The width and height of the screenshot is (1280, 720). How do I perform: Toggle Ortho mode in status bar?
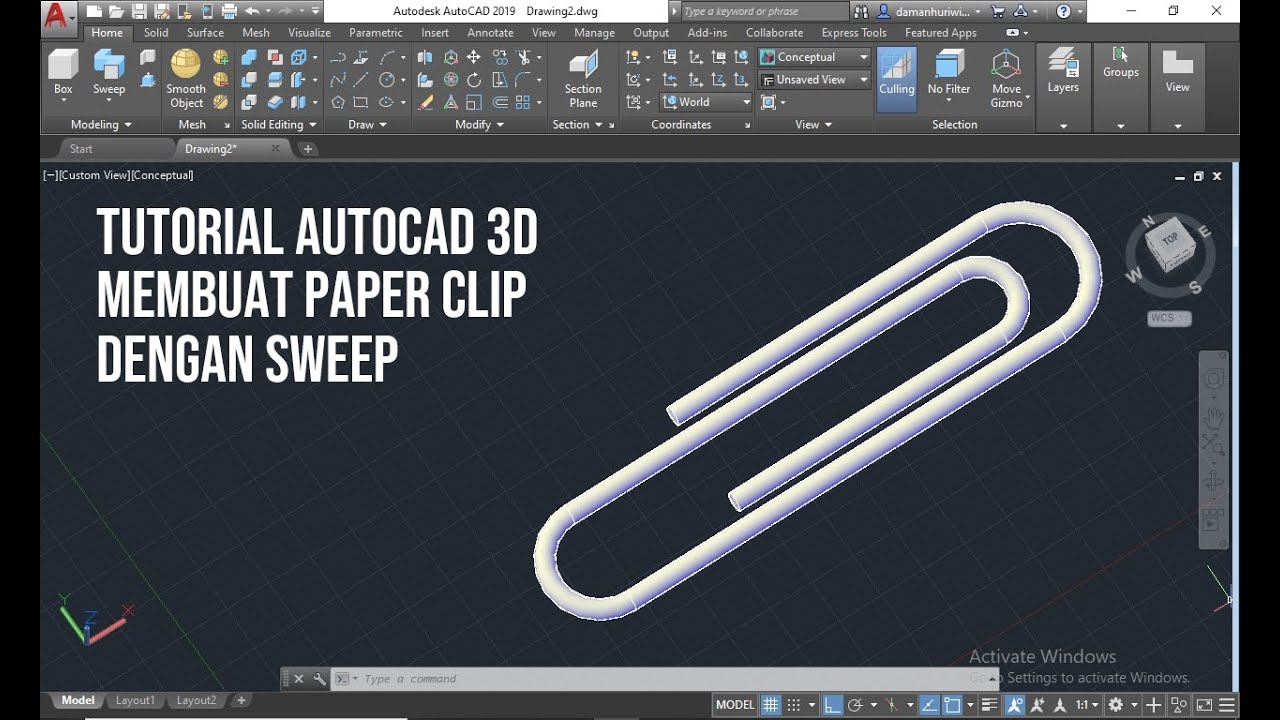(832, 705)
